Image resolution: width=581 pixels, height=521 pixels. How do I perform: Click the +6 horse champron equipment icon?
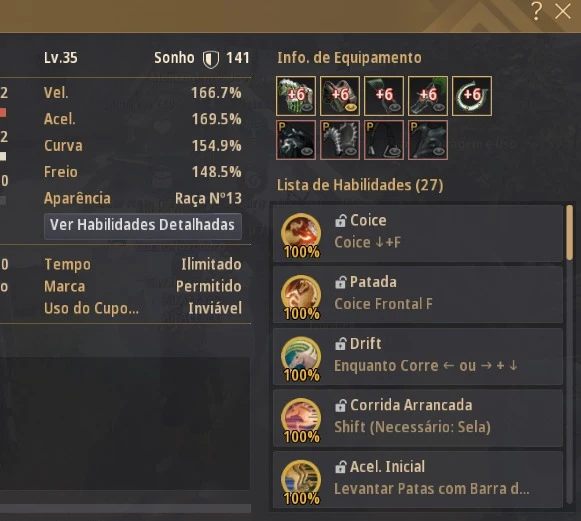click(x=296, y=96)
